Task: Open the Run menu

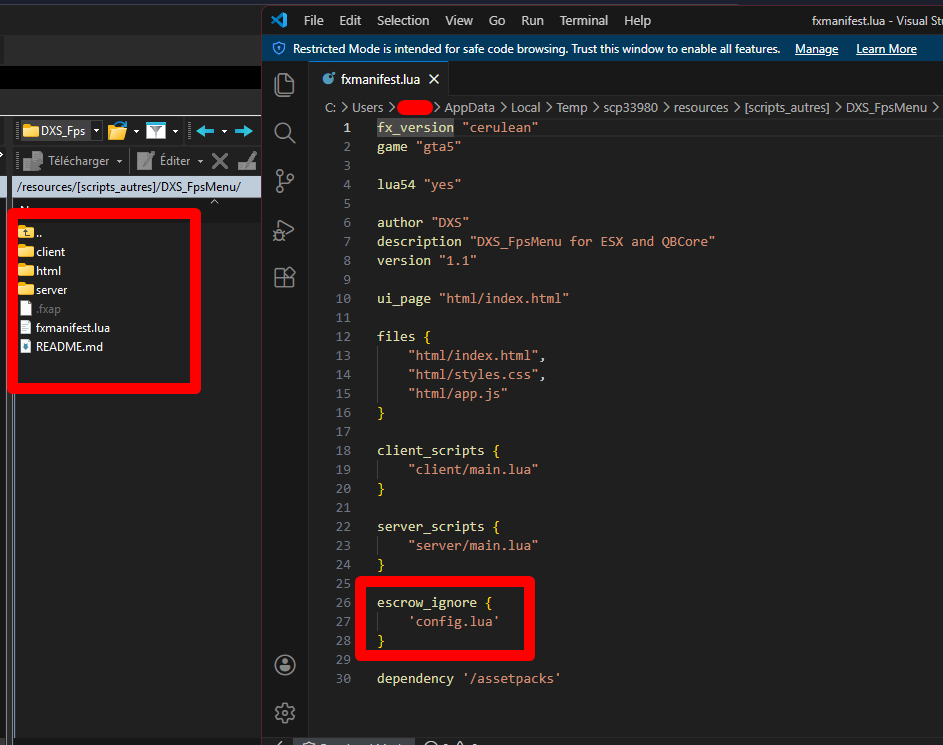Action: click(532, 21)
